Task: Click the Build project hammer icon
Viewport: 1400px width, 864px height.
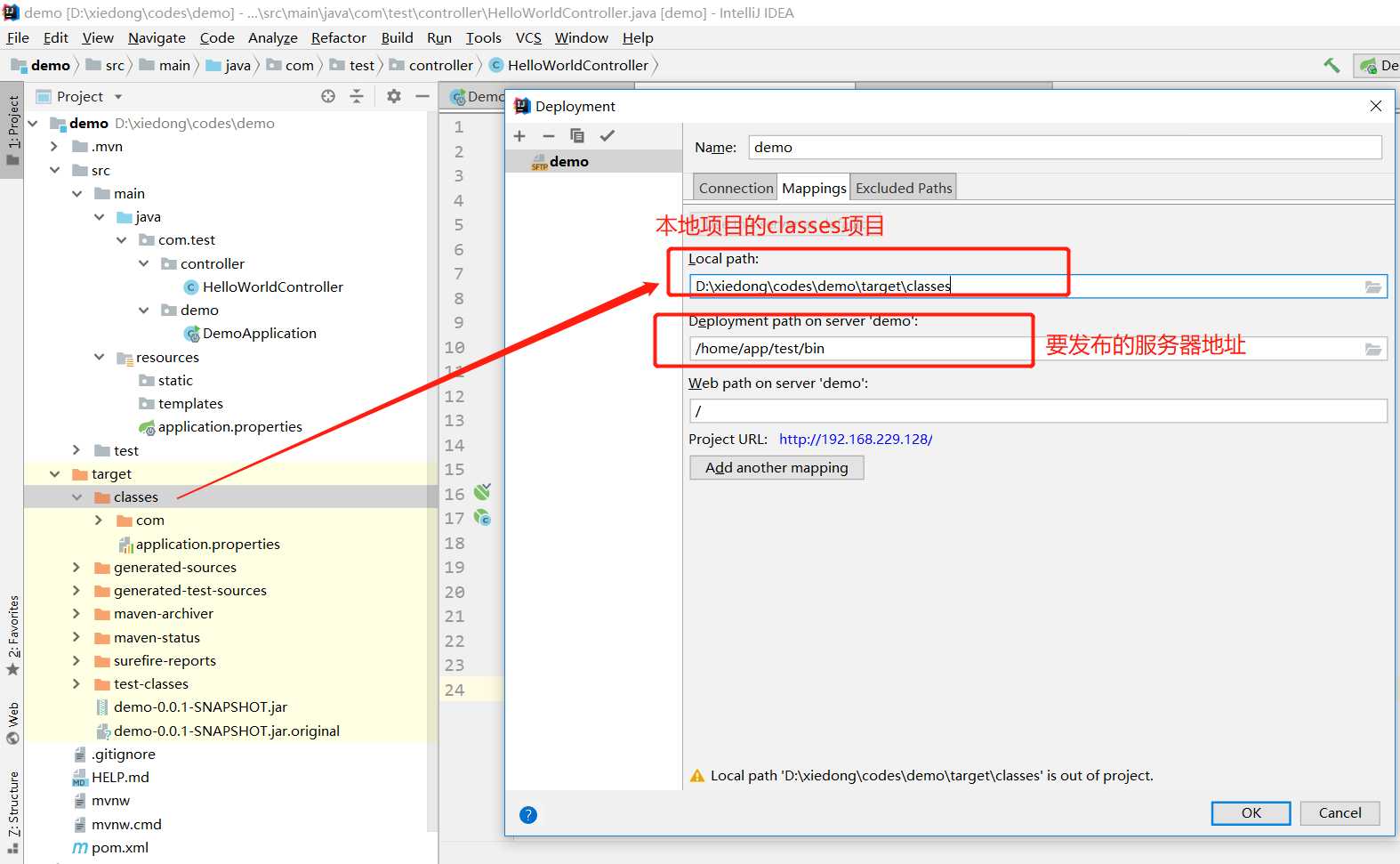Action: (x=1332, y=65)
